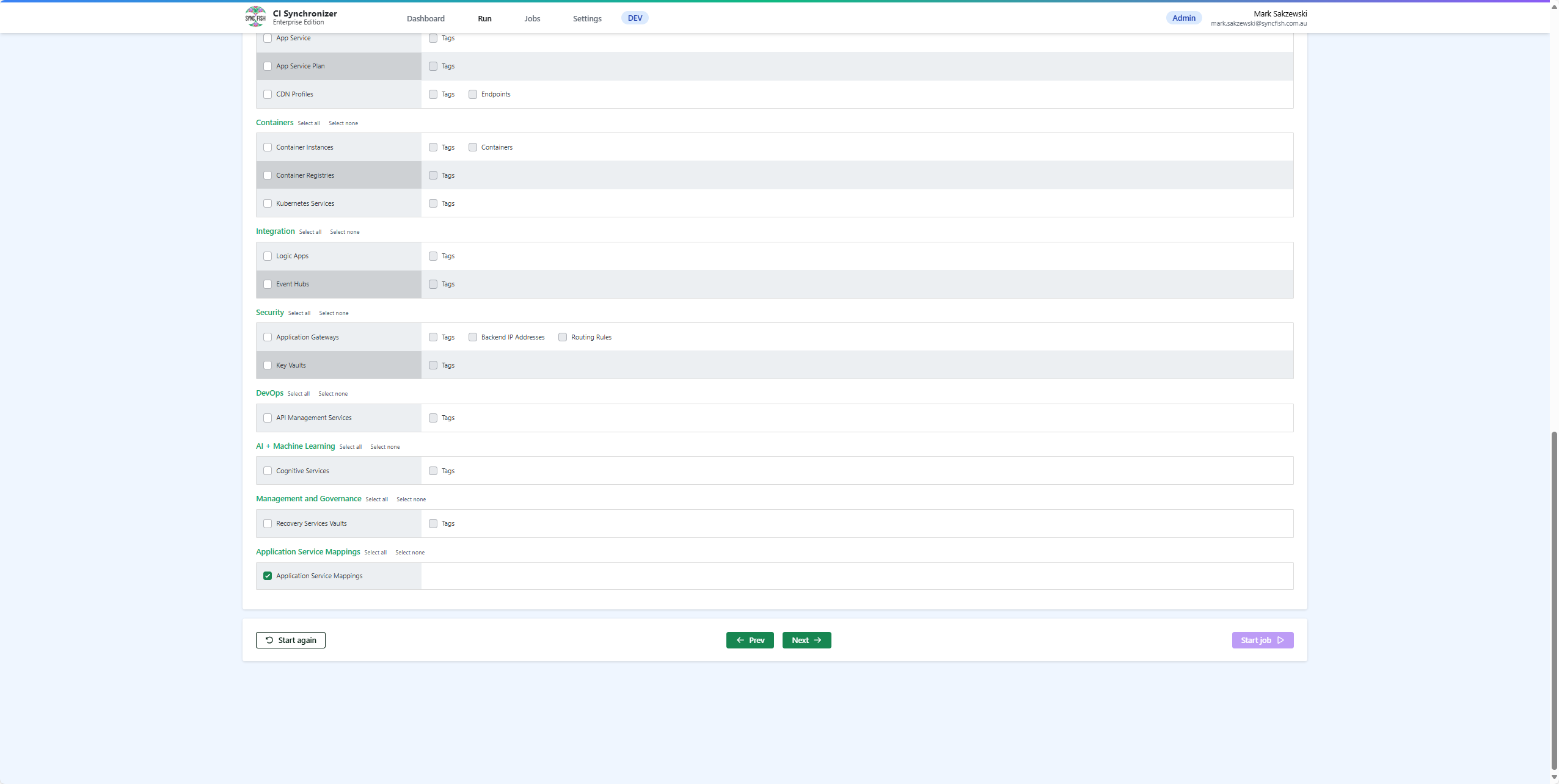Viewport: 1559px width, 784px height.
Task: Check the CDN Profiles checkbox
Action: tap(268, 95)
